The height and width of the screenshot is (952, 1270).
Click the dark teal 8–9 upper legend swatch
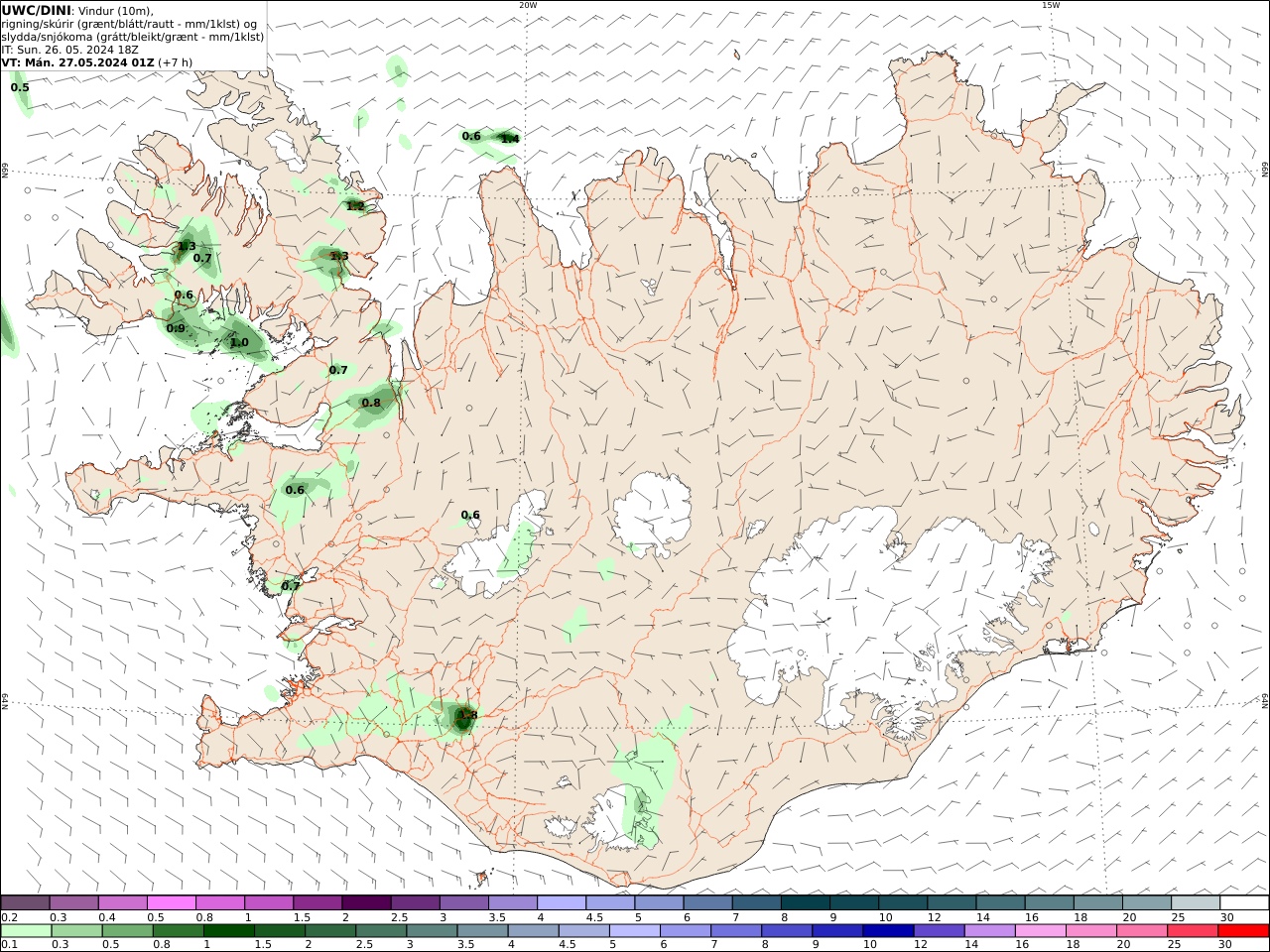(x=805, y=903)
